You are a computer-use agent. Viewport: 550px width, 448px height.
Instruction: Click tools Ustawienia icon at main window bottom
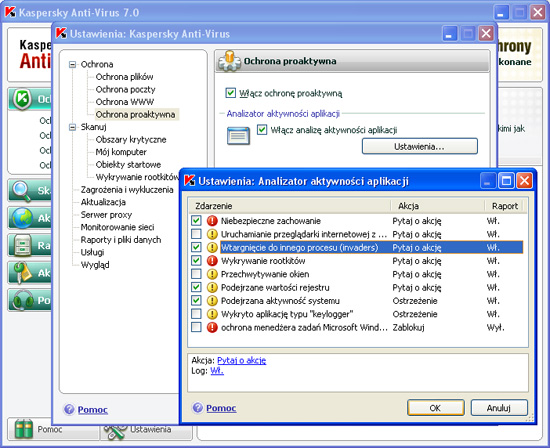(115, 432)
